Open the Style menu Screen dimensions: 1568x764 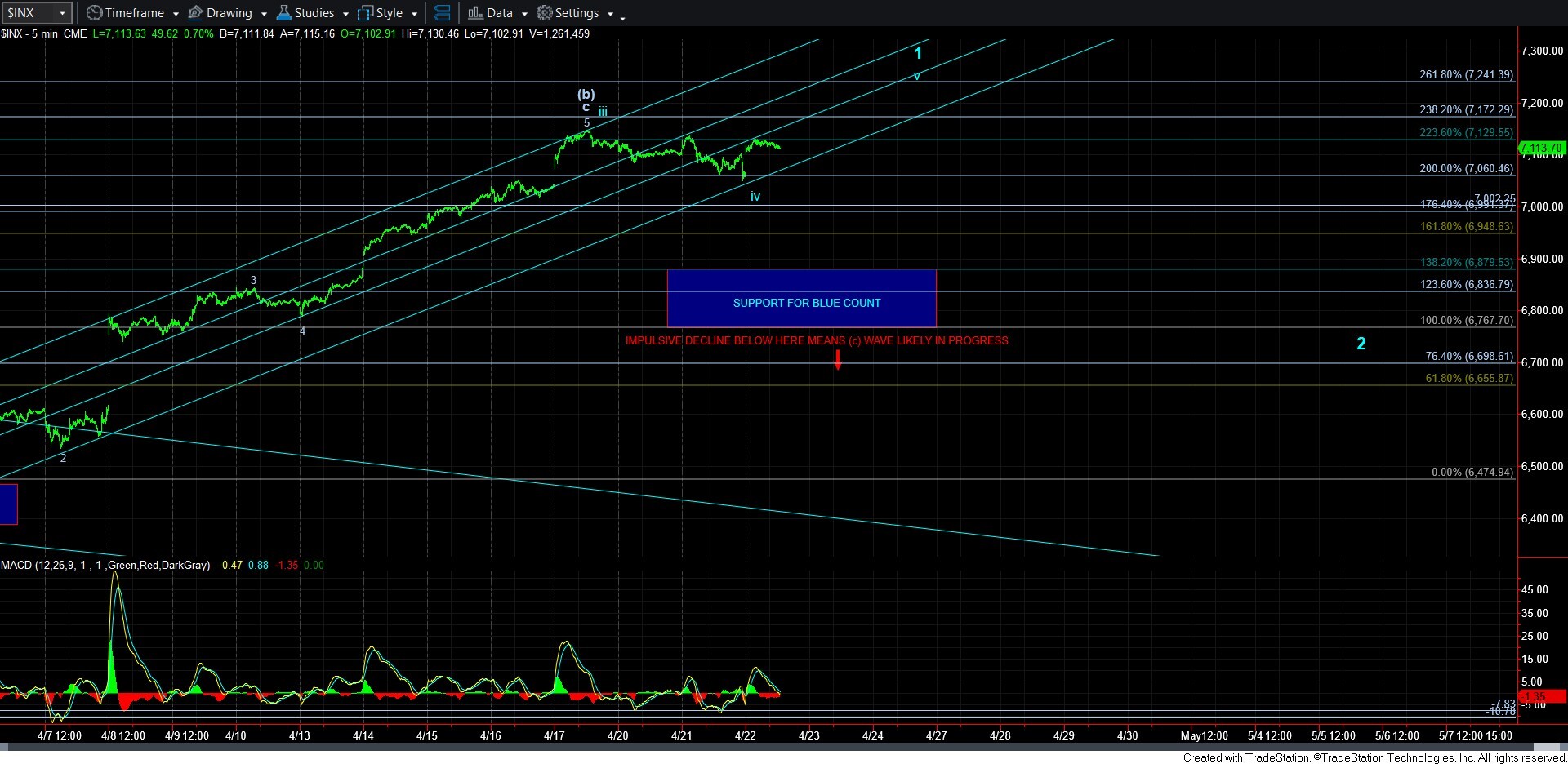point(390,13)
